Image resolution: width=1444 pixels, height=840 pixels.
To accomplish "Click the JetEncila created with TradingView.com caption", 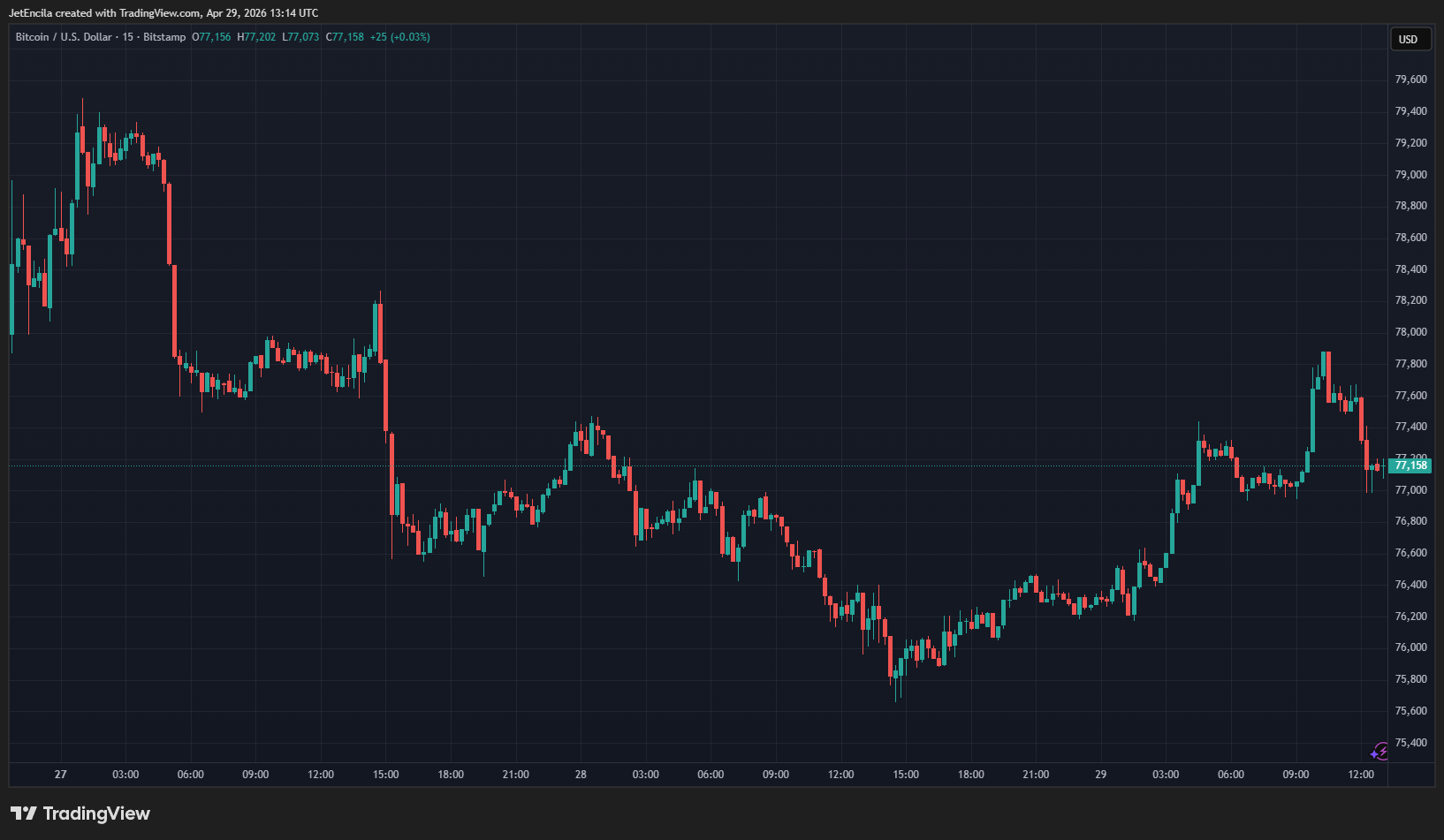I will pyautogui.click(x=163, y=13).
